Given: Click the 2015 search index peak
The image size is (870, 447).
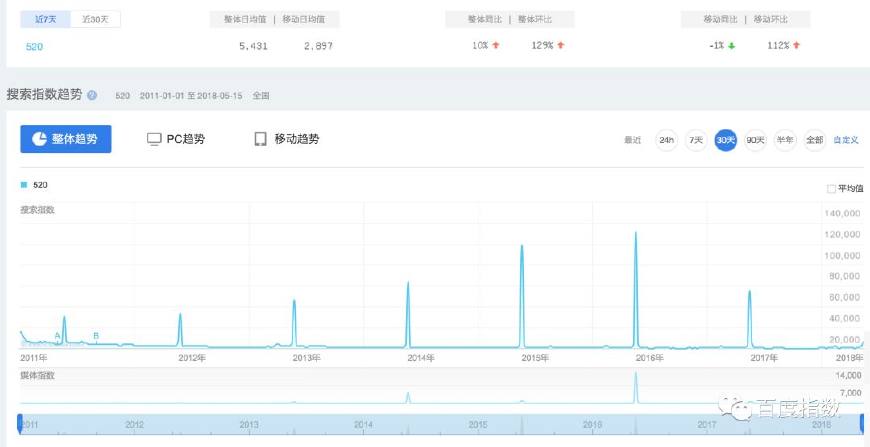Looking at the screenshot, I should 522,246.
